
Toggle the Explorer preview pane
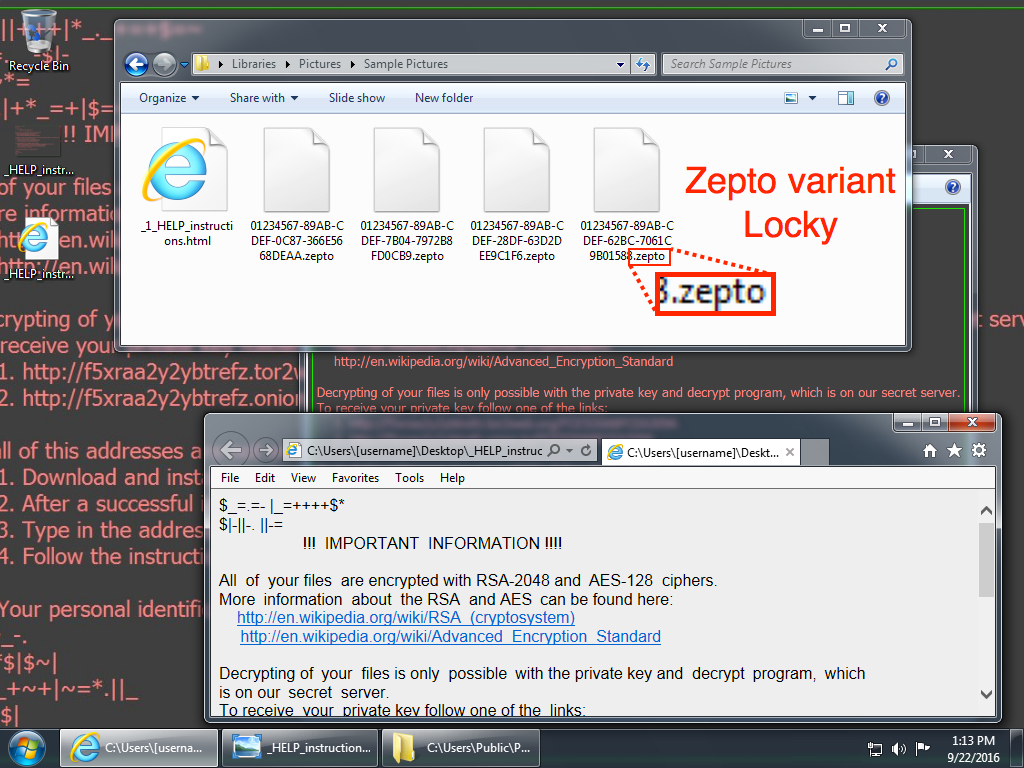846,98
